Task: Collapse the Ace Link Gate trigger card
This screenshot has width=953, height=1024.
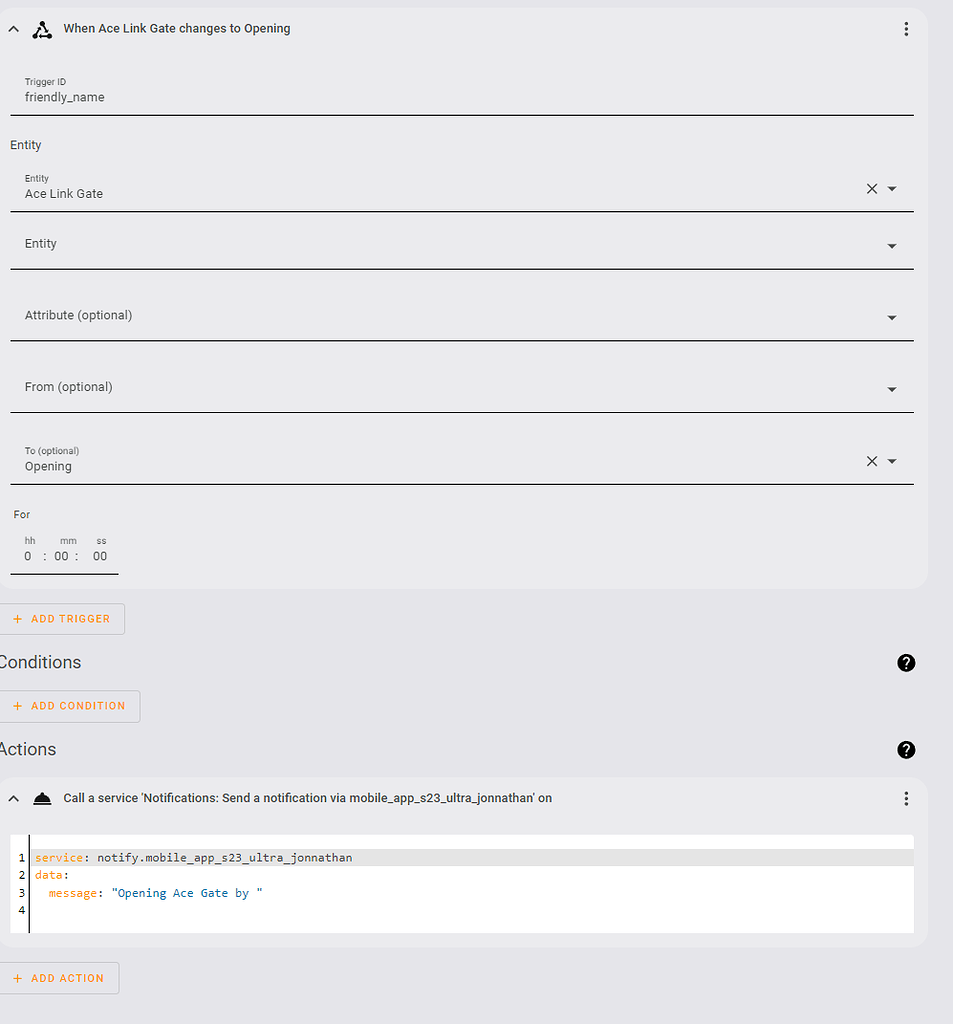Action: [x=14, y=29]
